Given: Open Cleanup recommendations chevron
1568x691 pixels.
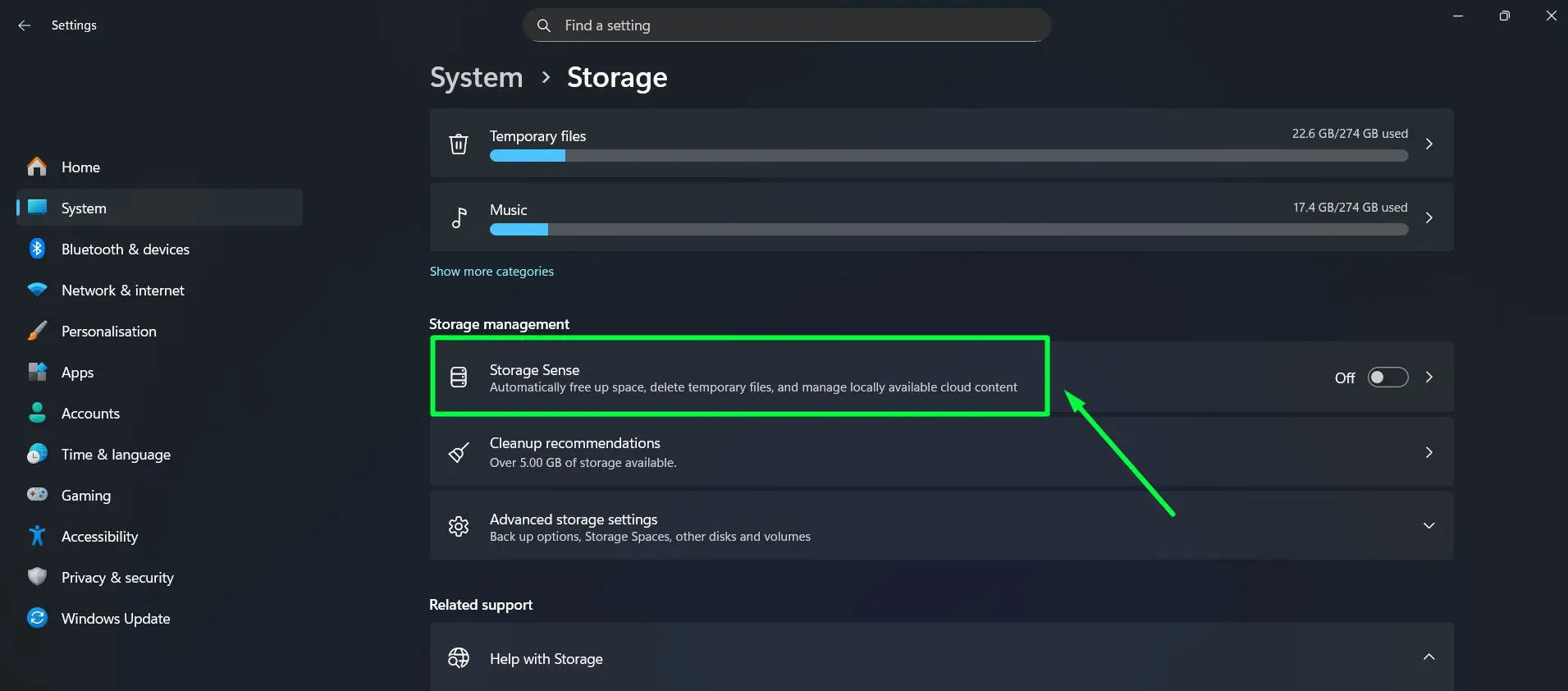Looking at the screenshot, I should [x=1429, y=452].
